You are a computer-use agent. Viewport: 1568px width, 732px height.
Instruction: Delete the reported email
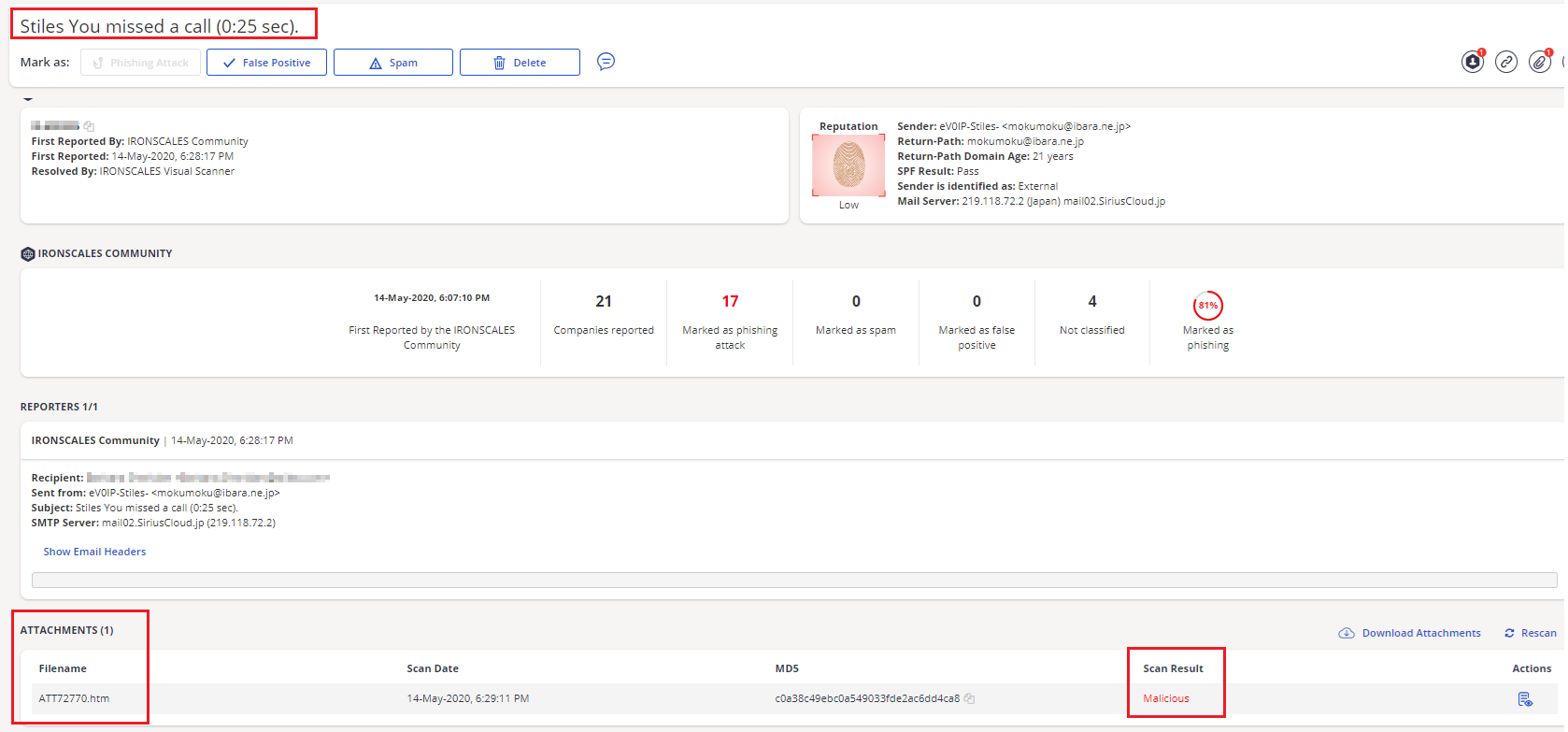tap(520, 63)
